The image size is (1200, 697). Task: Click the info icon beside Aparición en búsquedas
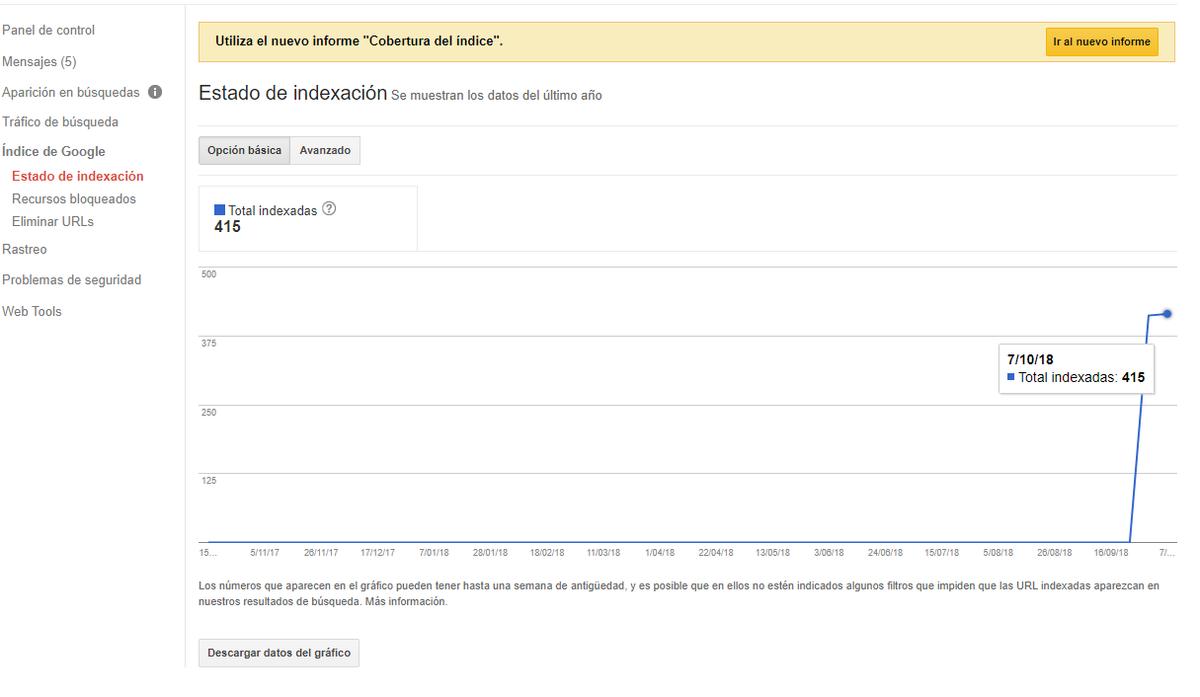tap(155, 92)
